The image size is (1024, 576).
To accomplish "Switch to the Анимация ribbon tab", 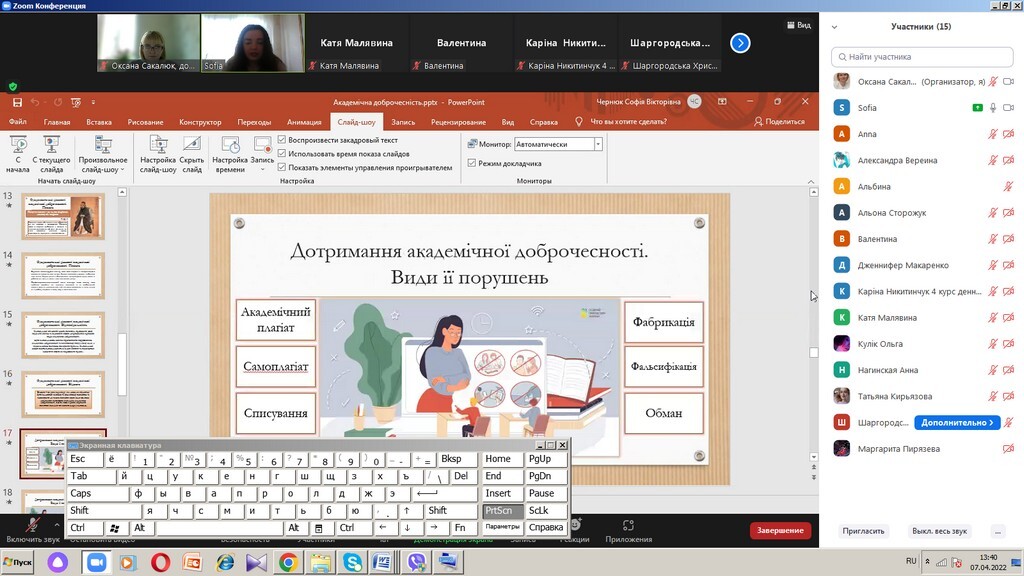I will tap(304, 122).
